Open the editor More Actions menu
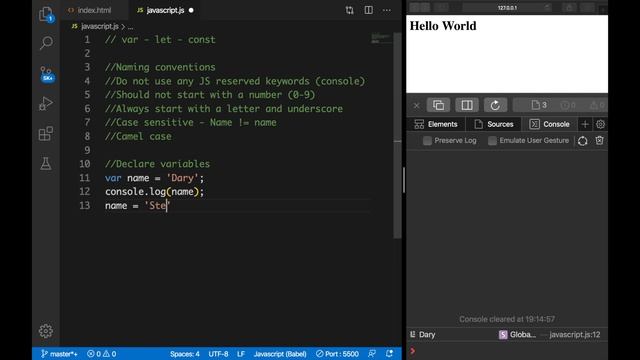640x360 pixels. (x=387, y=10)
